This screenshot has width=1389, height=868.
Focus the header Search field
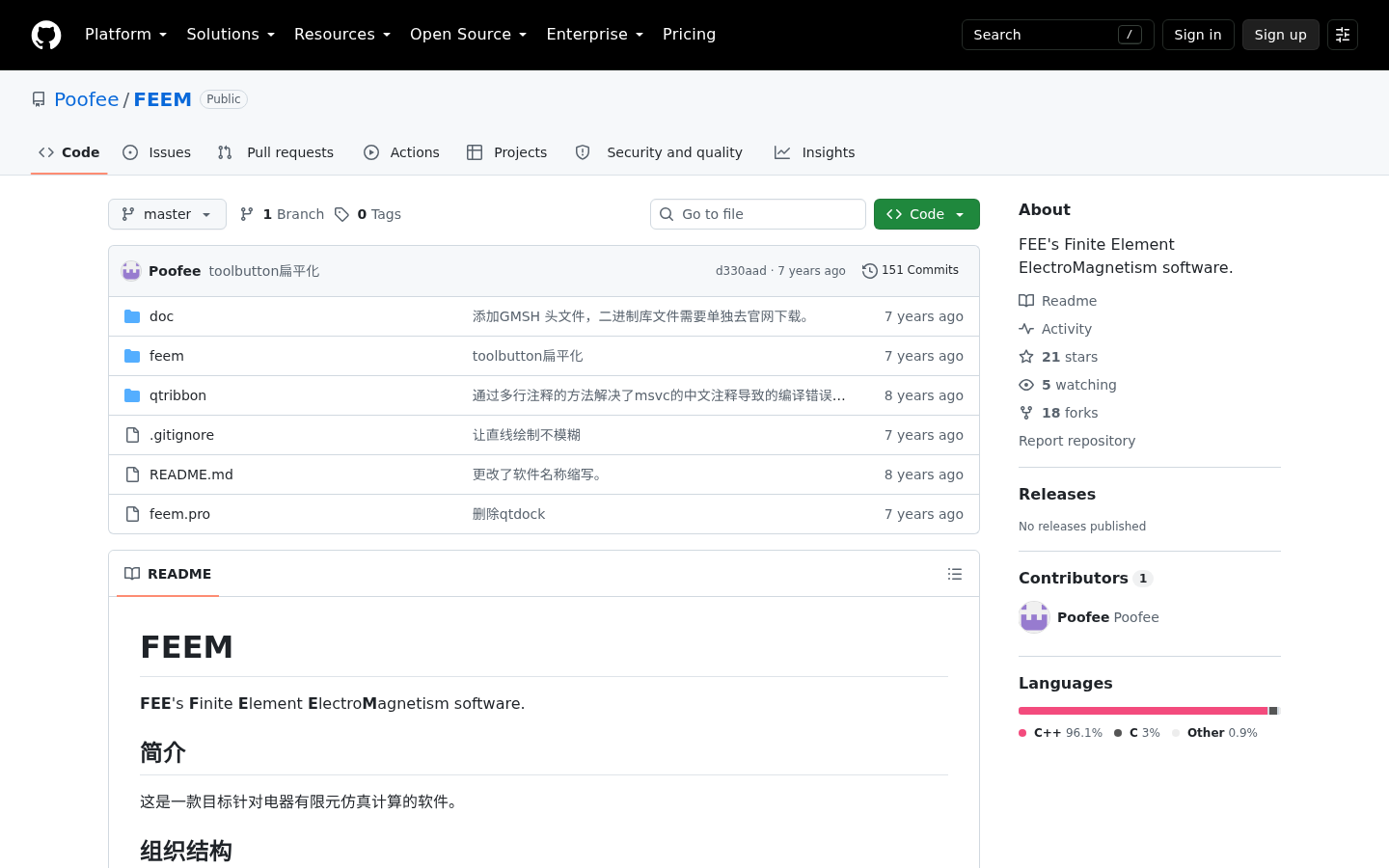1058,35
